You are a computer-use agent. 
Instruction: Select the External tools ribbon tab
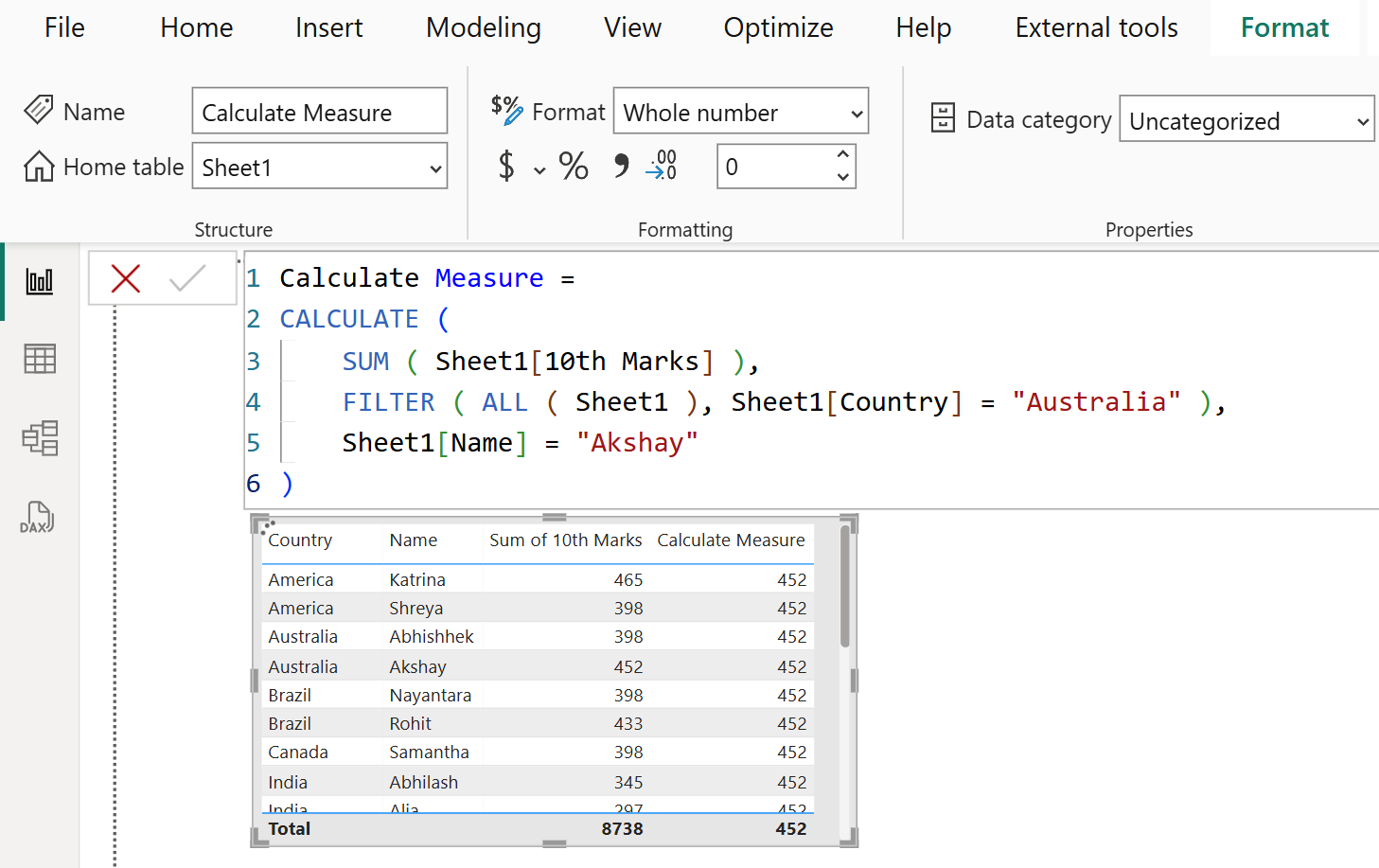tap(1095, 27)
